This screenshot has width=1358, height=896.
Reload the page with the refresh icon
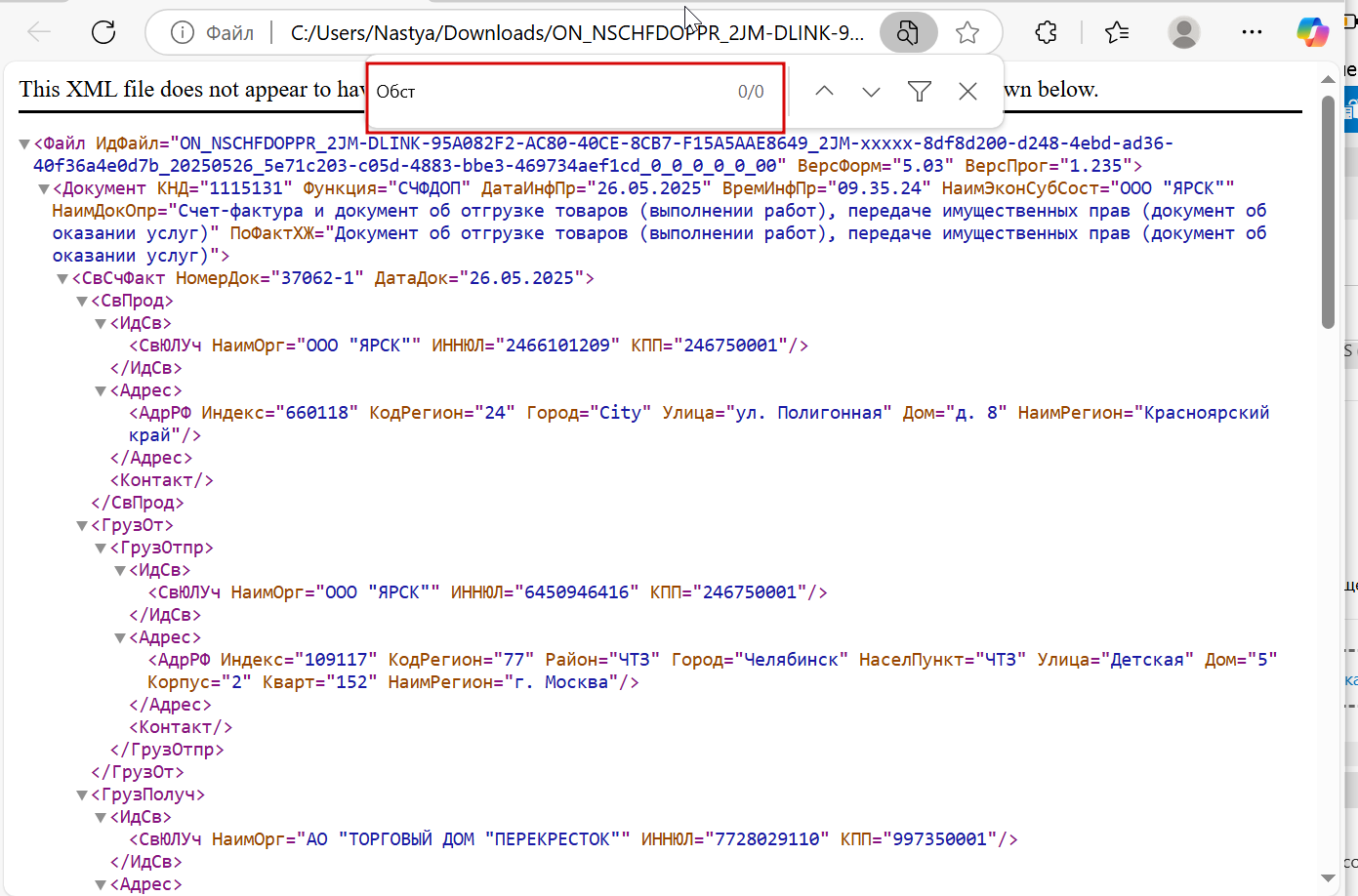click(103, 32)
